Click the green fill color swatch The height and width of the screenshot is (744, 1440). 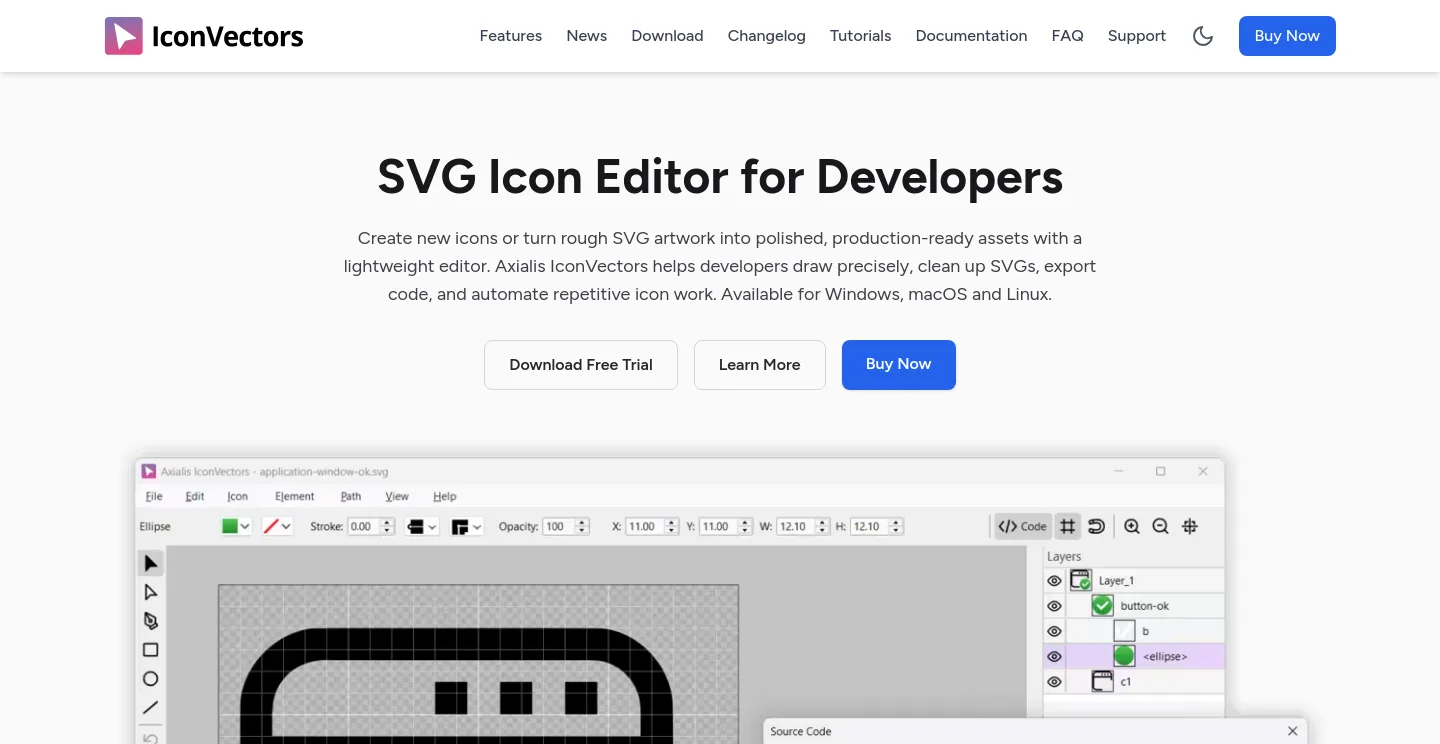coord(230,526)
